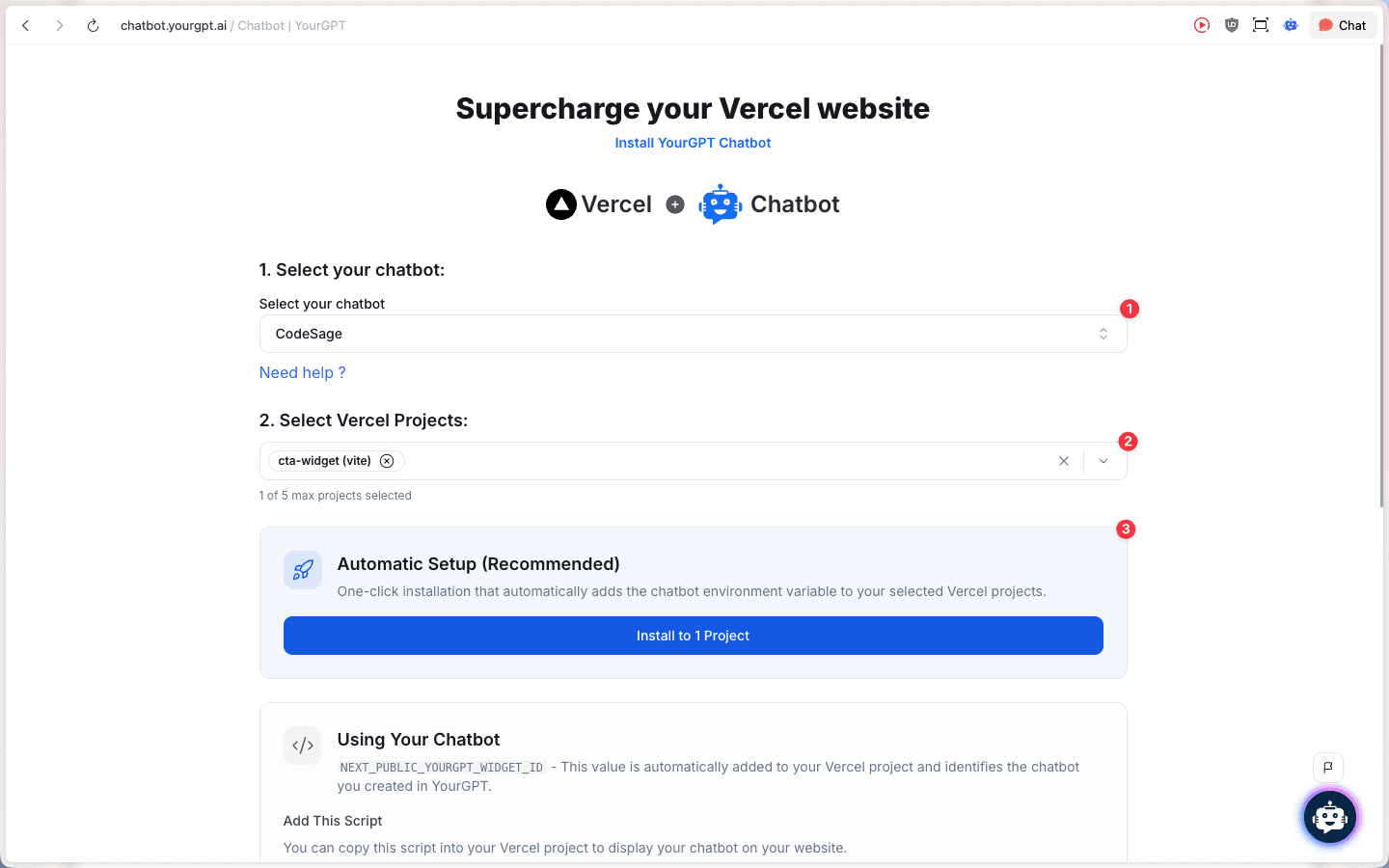Click the red play-circle extension icon

pyautogui.click(x=1202, y=26)
